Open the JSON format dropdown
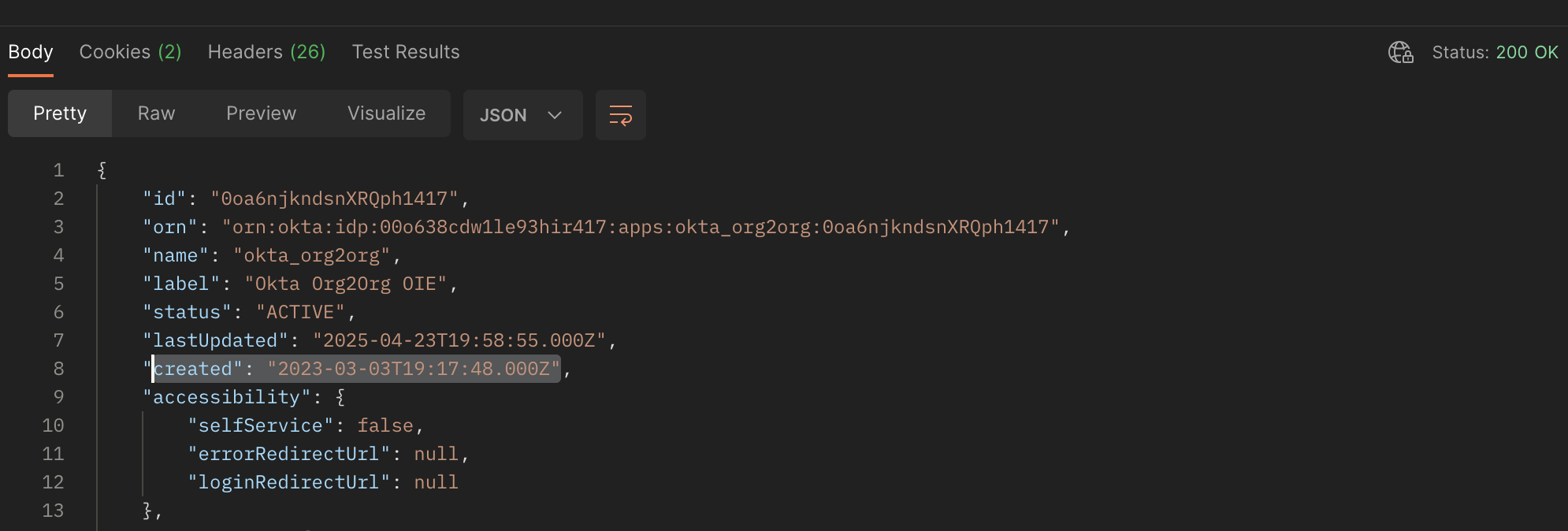 coord(522,115)
